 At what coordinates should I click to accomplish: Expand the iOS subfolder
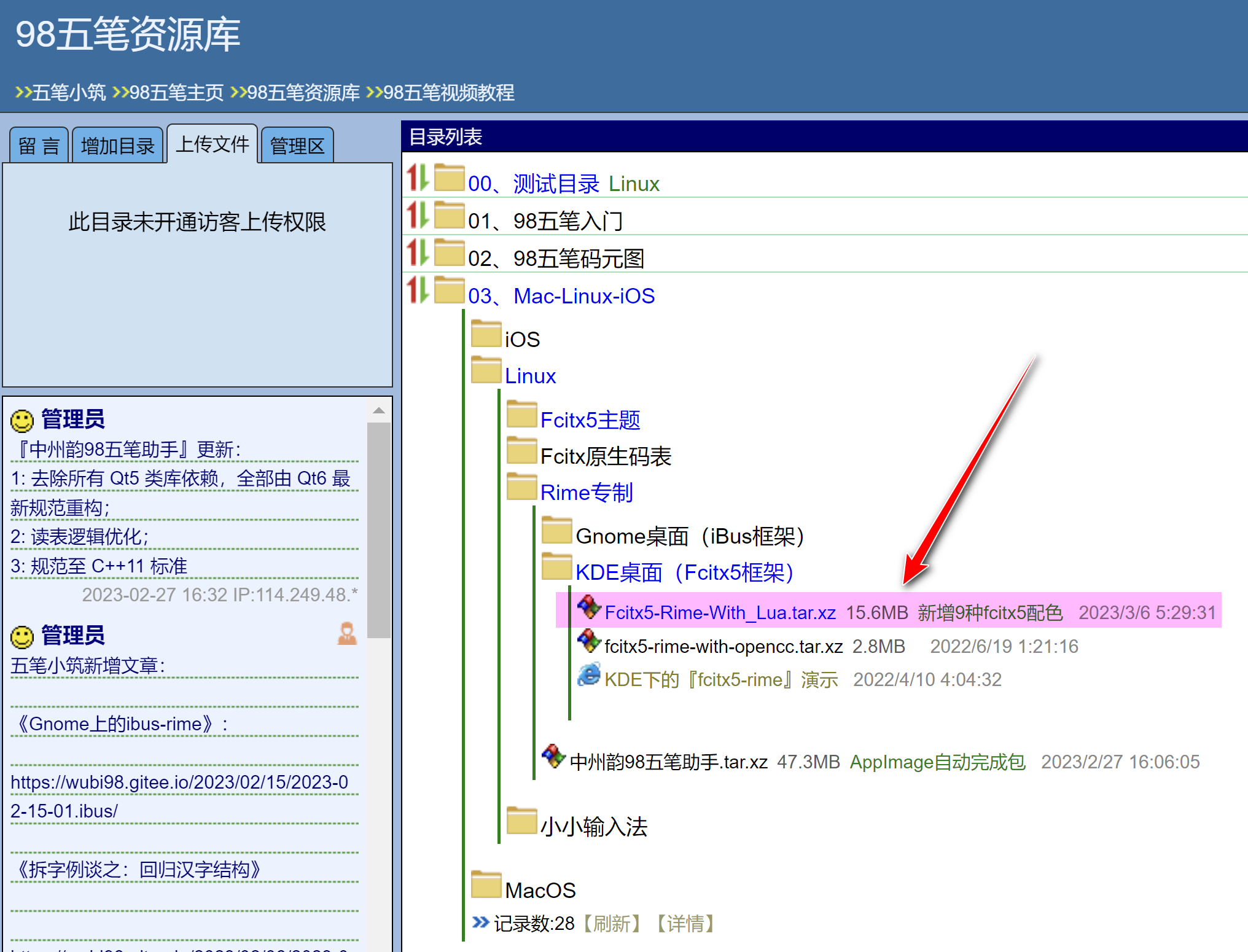click(522, 340)
